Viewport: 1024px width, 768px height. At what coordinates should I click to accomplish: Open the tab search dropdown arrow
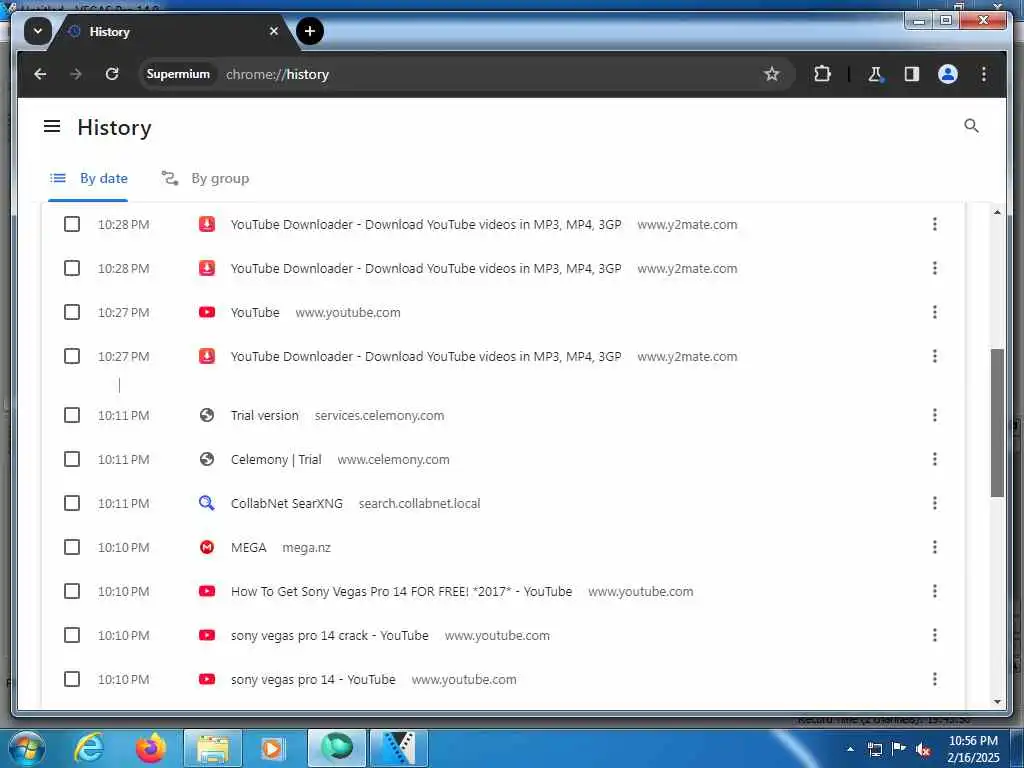pyautogui.click(x=38, y=31)
